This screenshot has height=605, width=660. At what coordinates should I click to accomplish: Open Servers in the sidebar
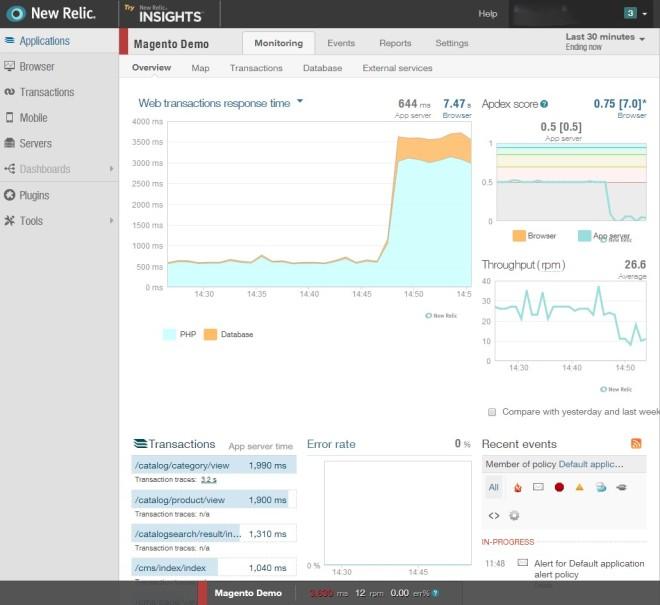coord(35,143)
